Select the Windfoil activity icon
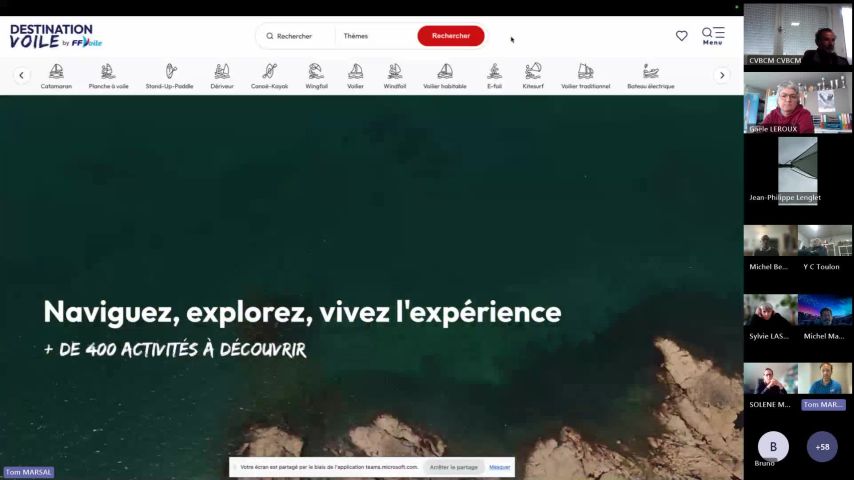Image resolution: width=854 pixels, height=480 pixels. pos(394,76)
